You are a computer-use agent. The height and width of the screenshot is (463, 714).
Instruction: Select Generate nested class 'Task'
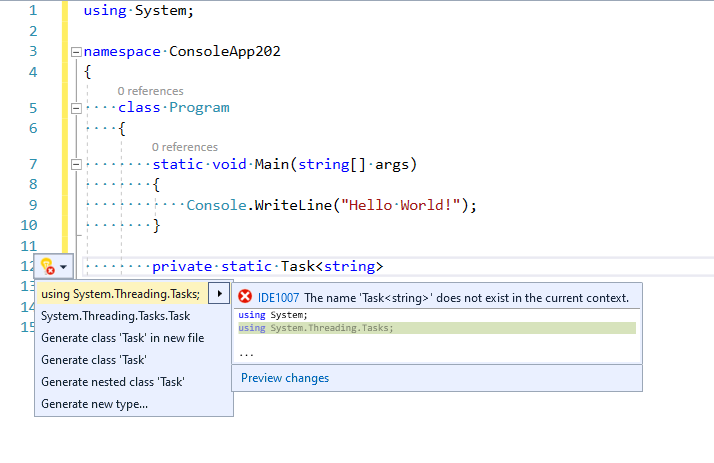pyautogui.click(x=112, y=382)
